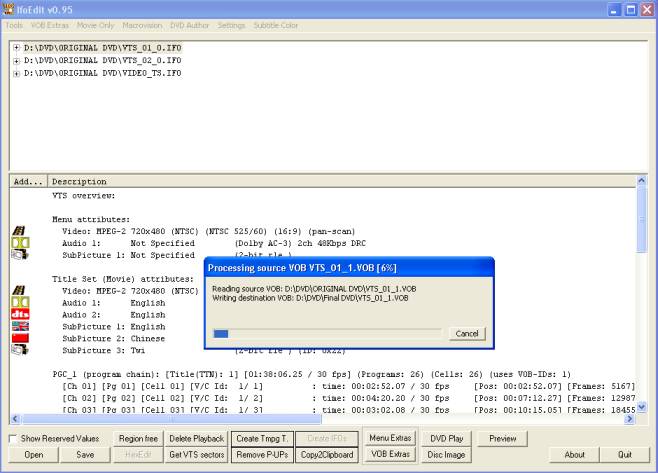658x473 pixels.
Task: Click the IfoEdit title bar app icon
Action: coord(8,9)
